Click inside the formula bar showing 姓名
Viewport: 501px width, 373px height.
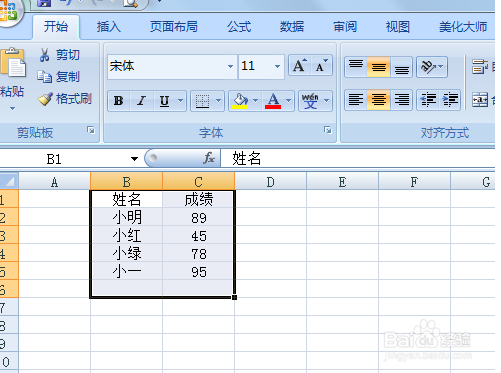coord(358,158)
